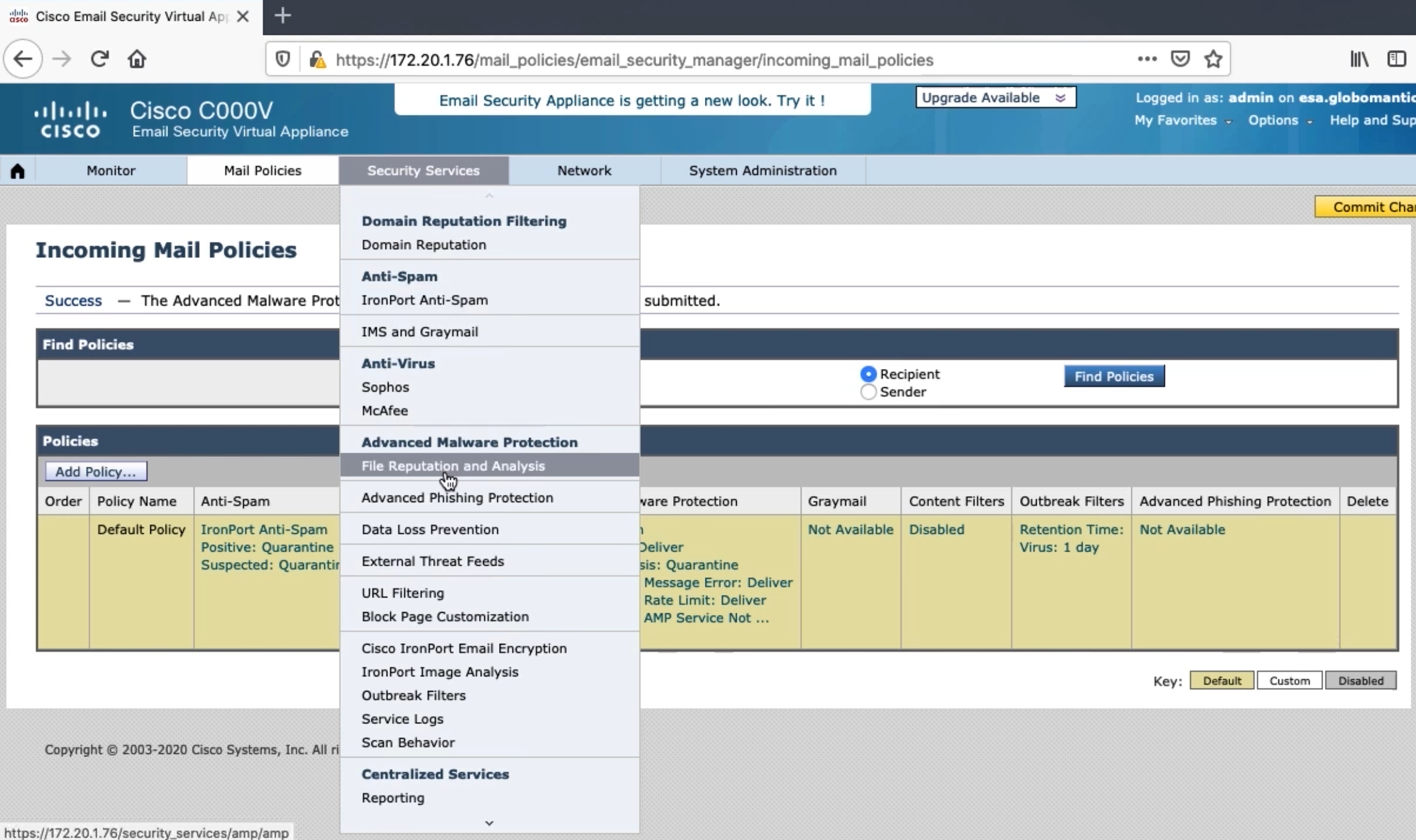Save page to Pocket
The image size is (1416, 840).
(1180, 59)
